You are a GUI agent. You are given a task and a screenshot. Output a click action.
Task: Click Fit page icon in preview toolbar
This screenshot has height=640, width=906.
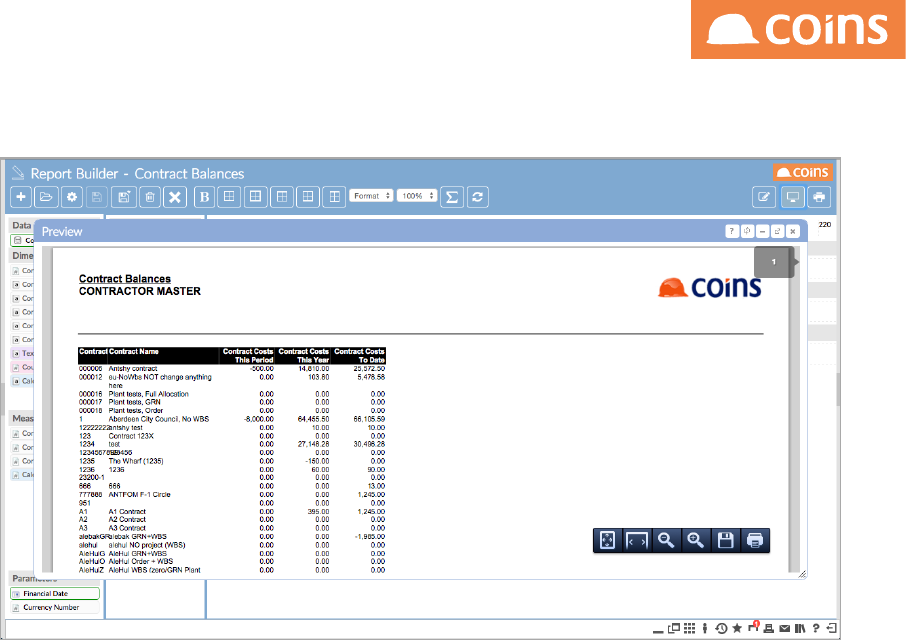tap(607, 541)
